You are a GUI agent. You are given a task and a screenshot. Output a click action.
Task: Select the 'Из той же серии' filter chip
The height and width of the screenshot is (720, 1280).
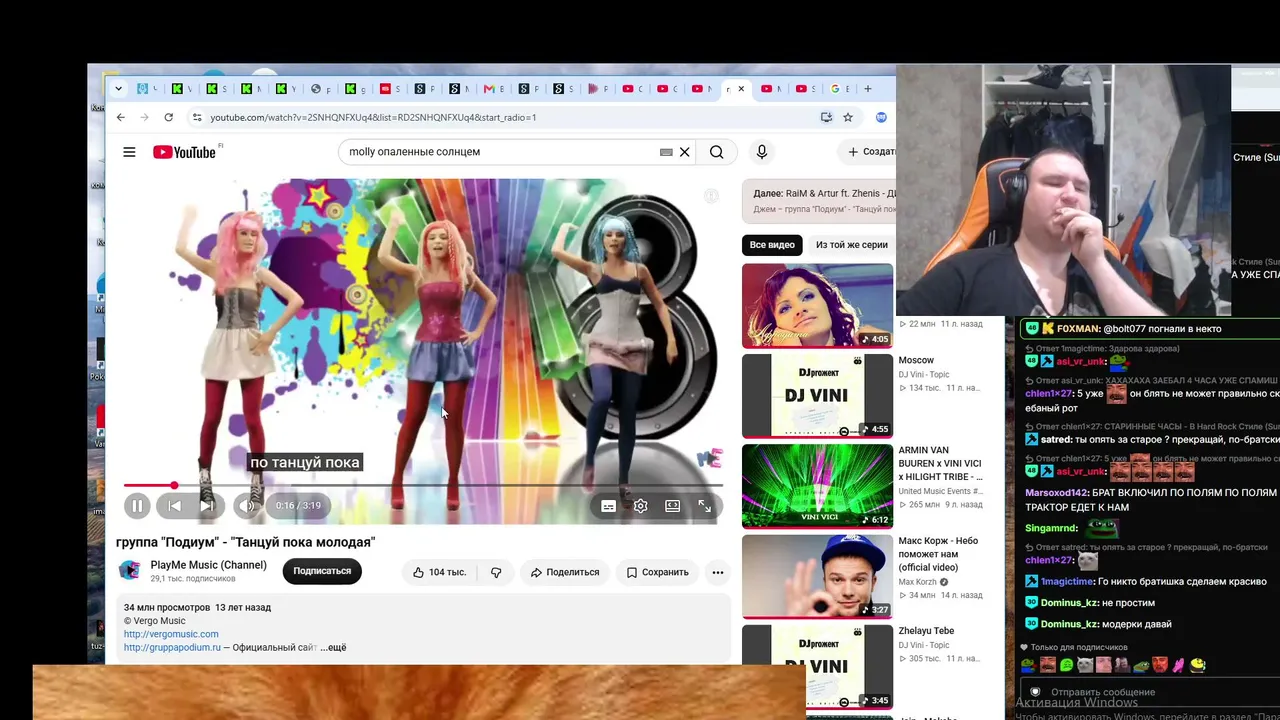click(x=852, y=245)
